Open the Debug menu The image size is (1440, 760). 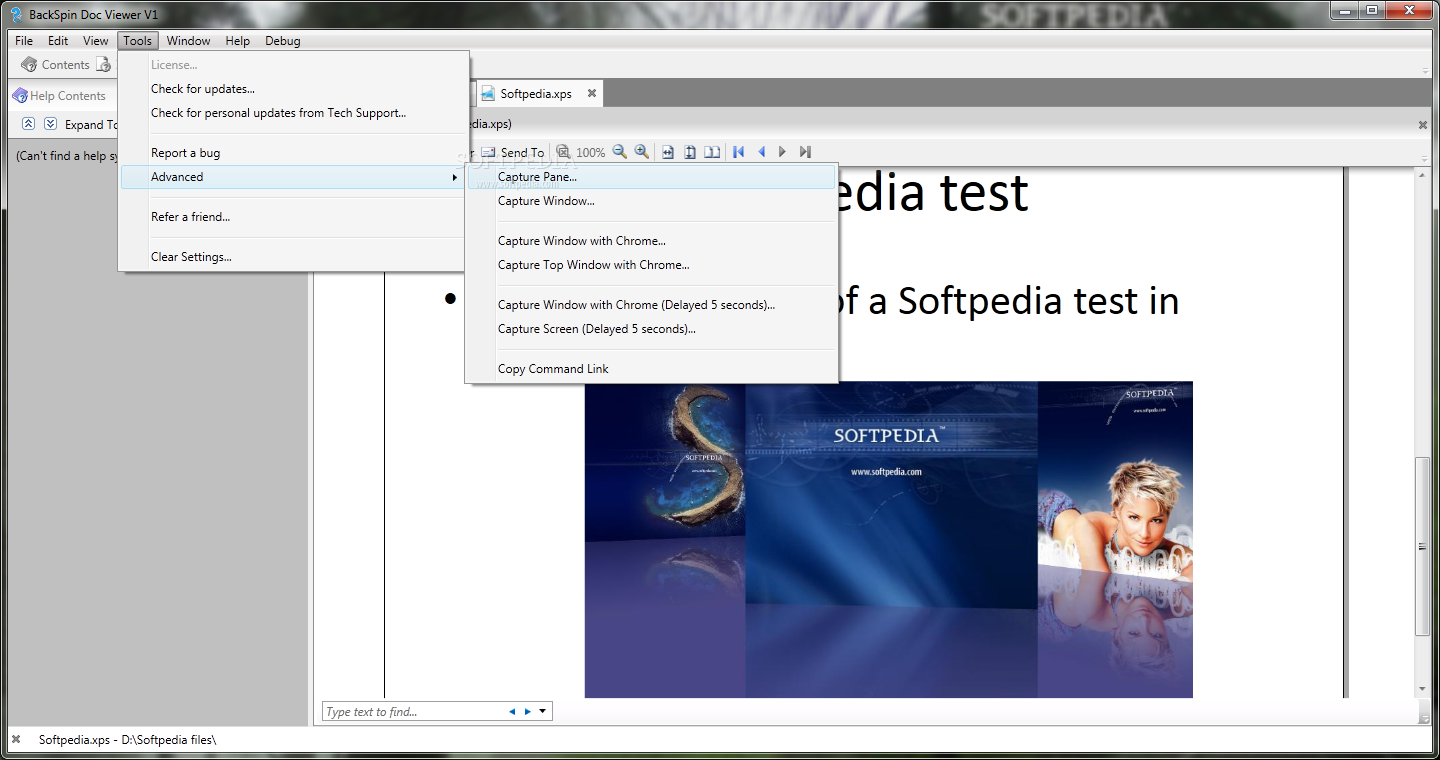(x=283, y=41)
